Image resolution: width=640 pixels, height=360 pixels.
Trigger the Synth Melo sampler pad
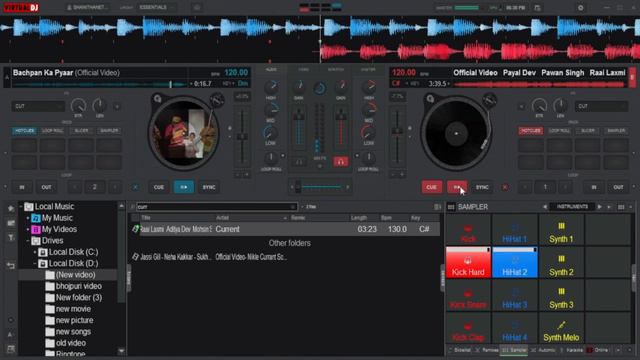[561, 328]
